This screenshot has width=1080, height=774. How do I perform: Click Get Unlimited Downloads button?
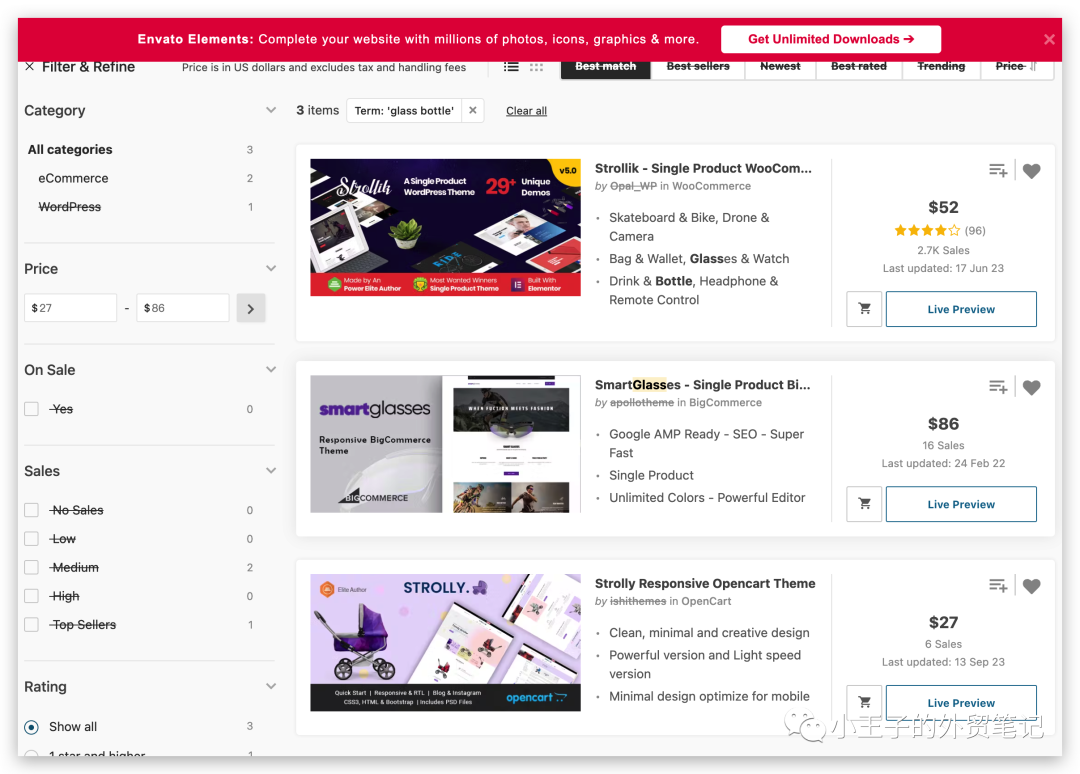click(x=831, y=39)
